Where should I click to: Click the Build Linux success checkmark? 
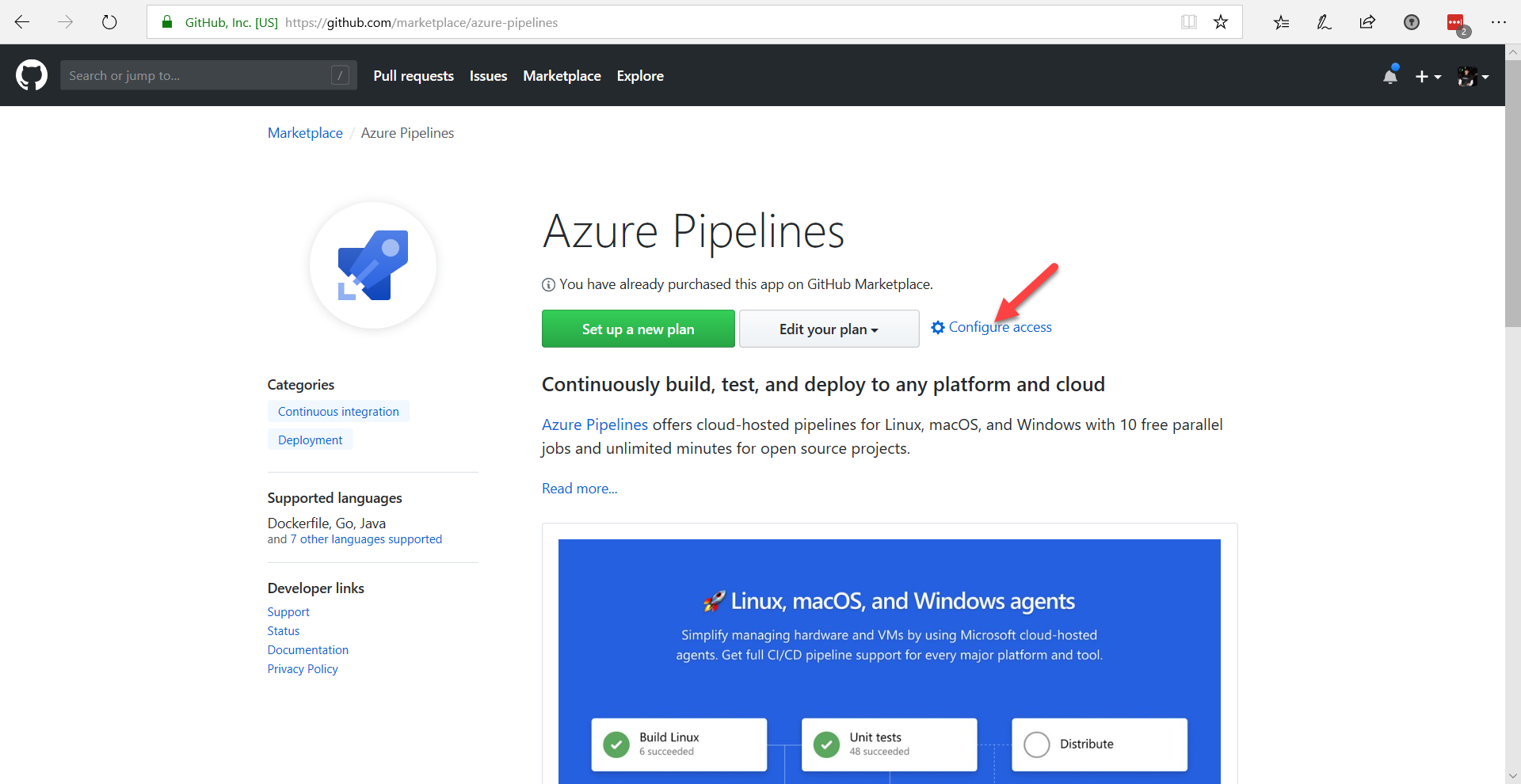pyautogui.click(x=616, y=744)
